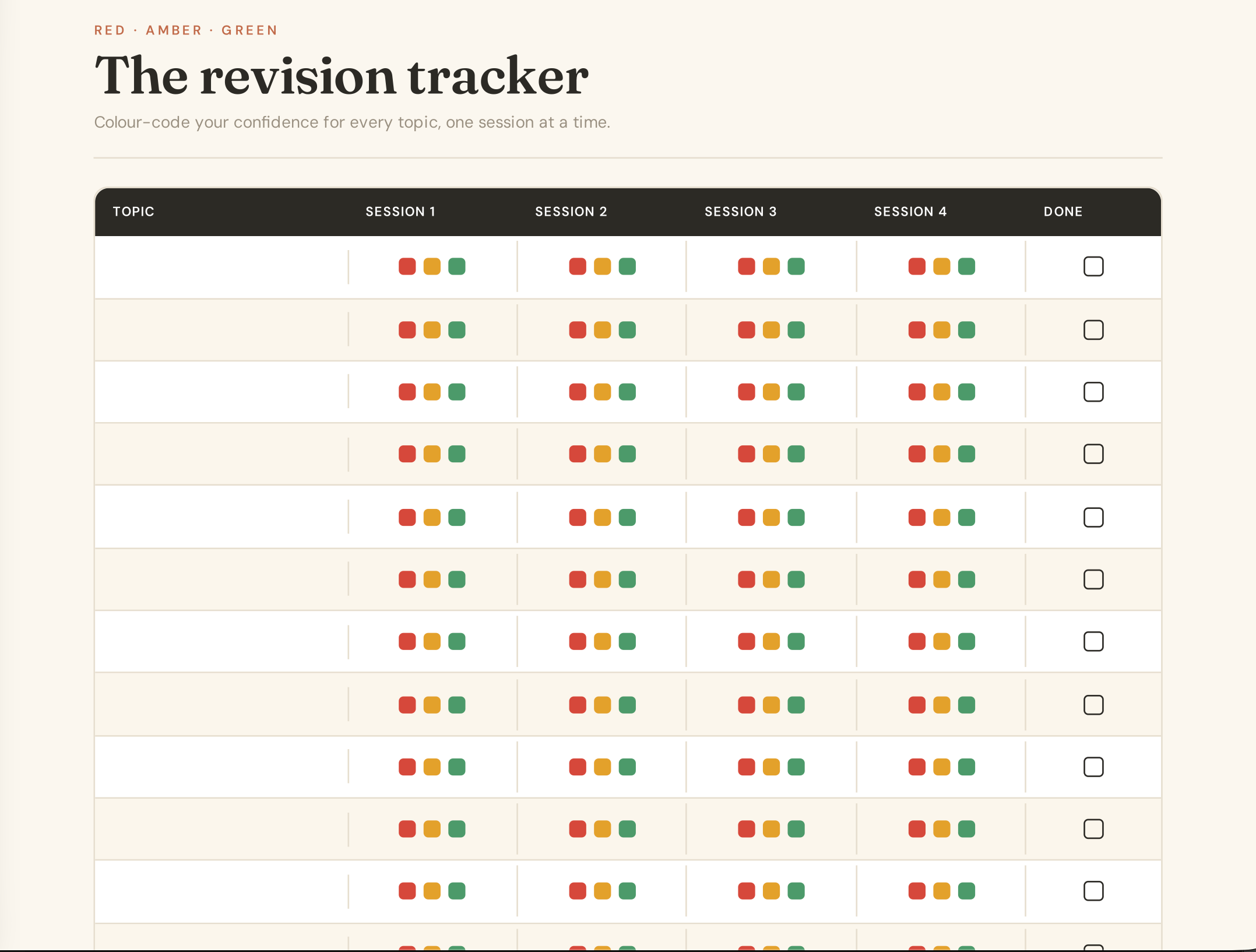The width and height of the screenshot is (1256, 952).
Task: Pick green for Session 3 in row 3
Action: (796, 392)
